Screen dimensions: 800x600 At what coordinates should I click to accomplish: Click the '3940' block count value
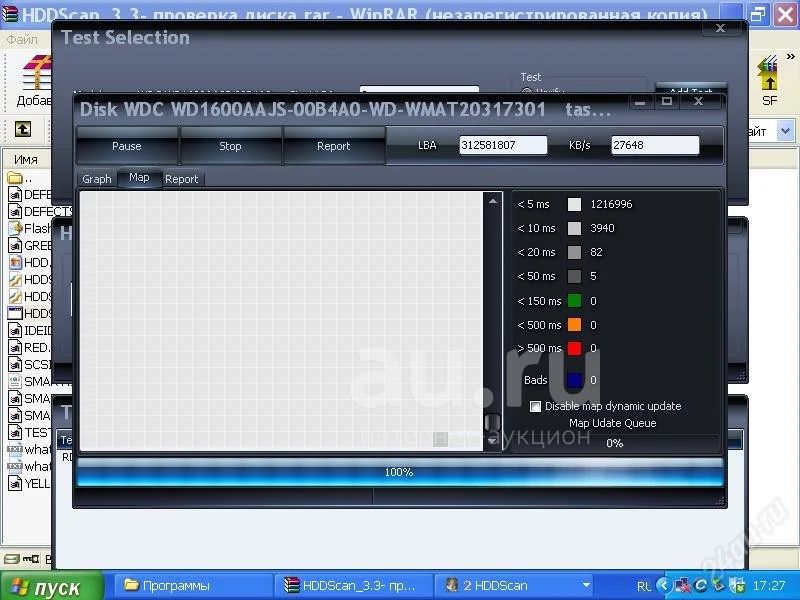[x=603, y=228]
